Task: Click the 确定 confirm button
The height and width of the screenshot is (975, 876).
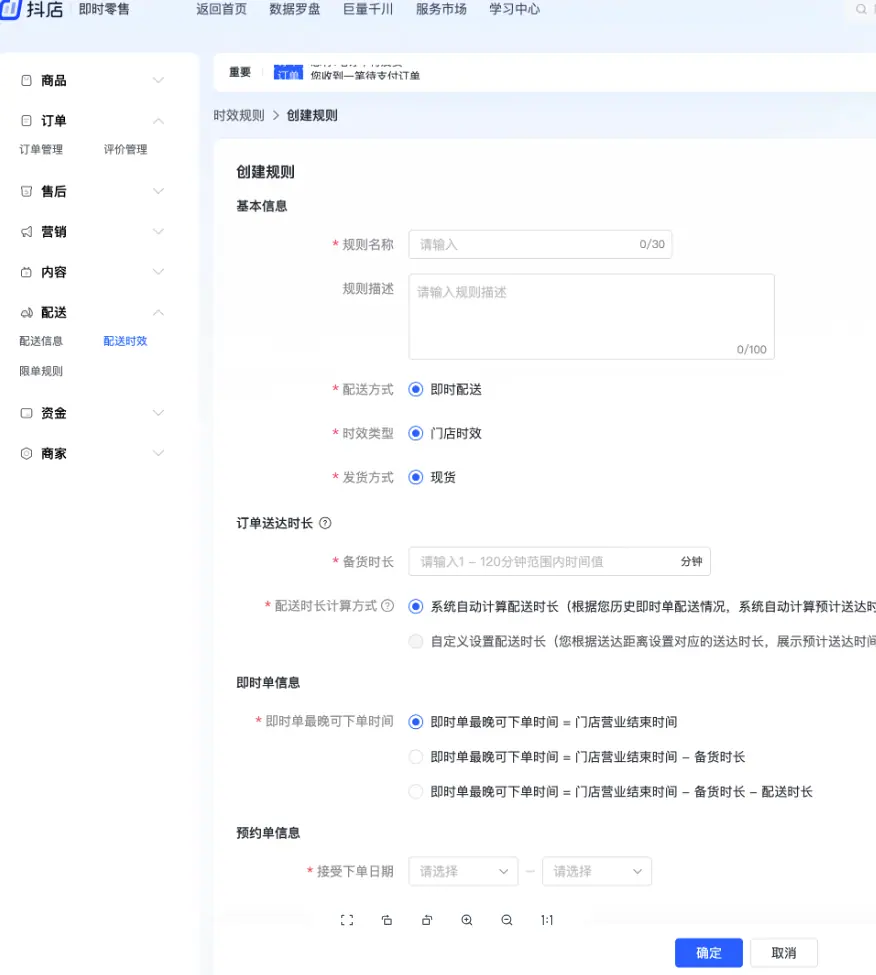Action: tap(709, 953)
